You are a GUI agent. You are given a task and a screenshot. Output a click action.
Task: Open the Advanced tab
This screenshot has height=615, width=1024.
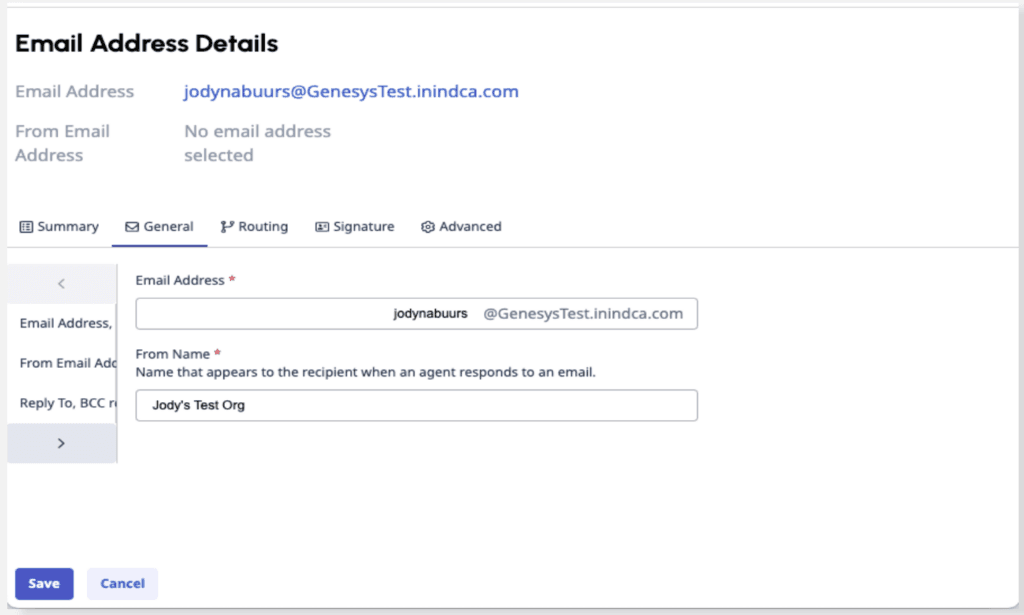[461, 226]
